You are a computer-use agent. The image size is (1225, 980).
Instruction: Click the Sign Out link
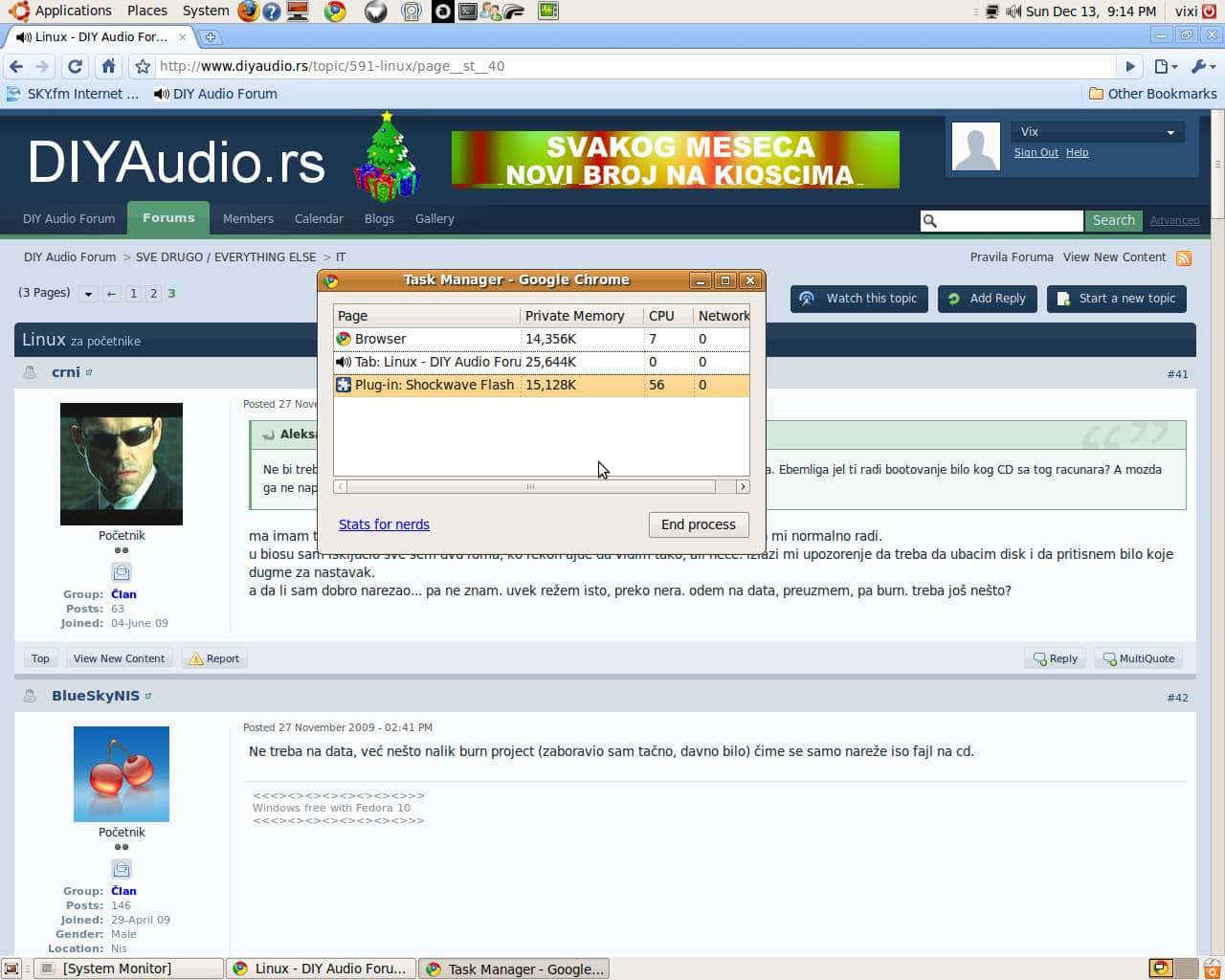coord(1036,153)
